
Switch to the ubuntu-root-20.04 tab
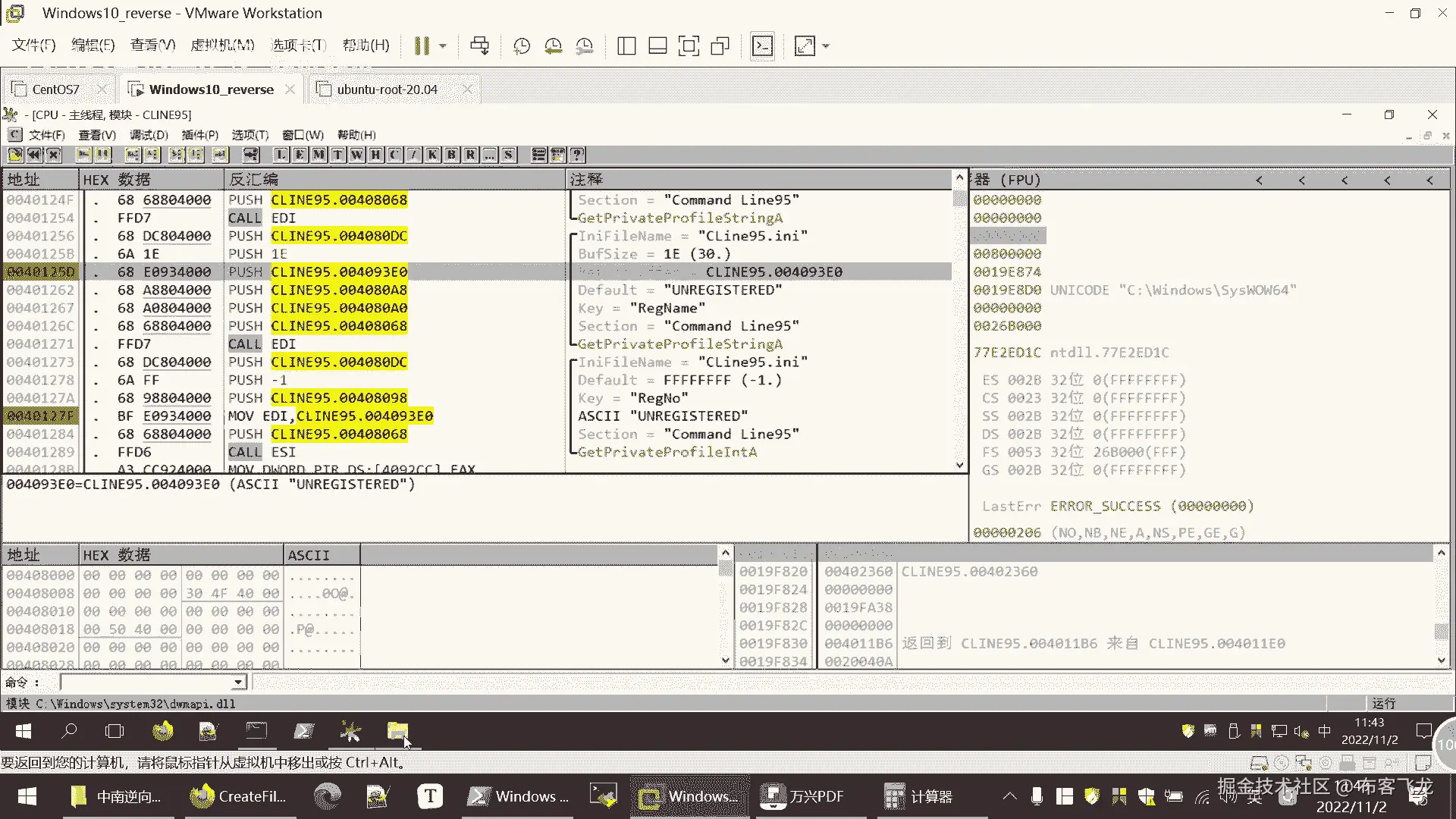pos(387,89)
